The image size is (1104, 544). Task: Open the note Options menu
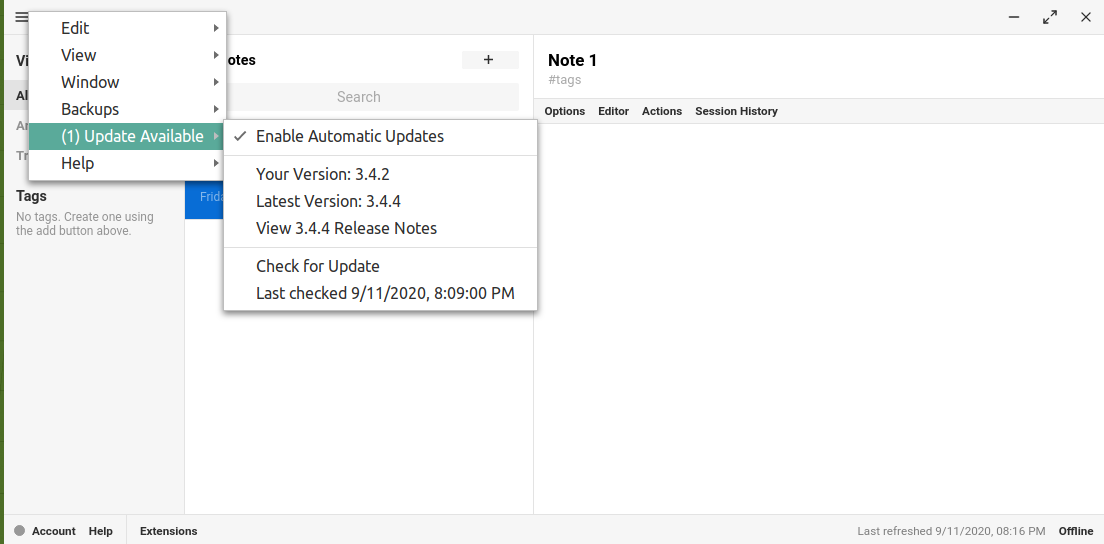pyautogui.click(x=565, y=111)
